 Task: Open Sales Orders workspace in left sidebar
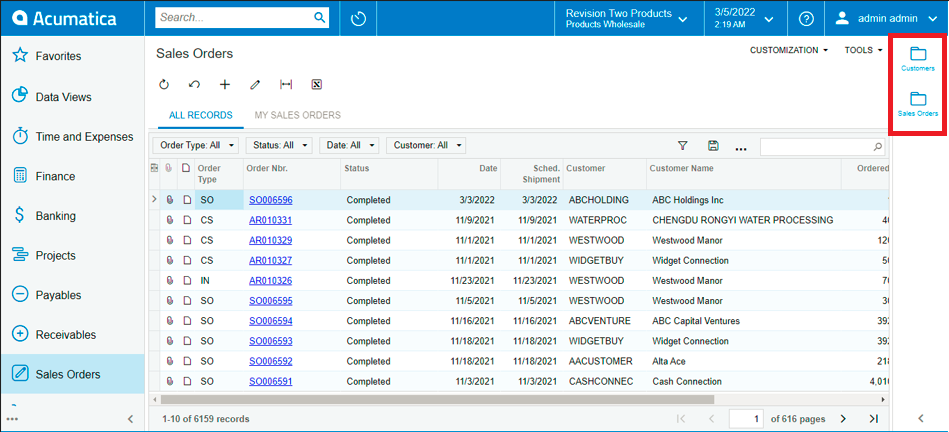pos(72,374)
